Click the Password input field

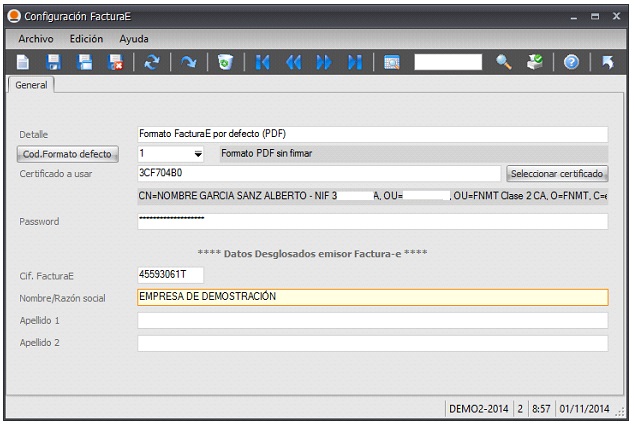[372, 221]
